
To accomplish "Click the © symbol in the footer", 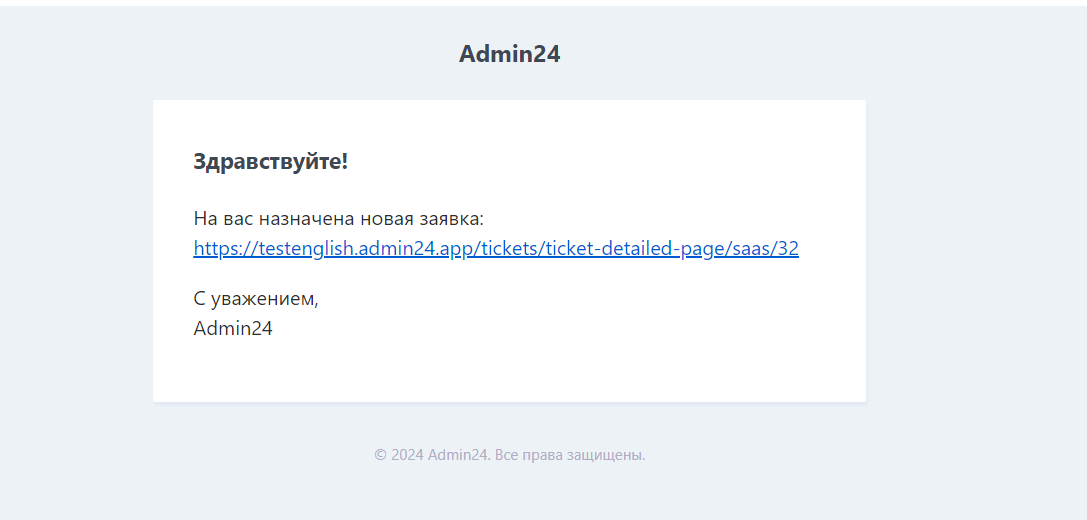I will pyautogui.click(x=380, y=455).
